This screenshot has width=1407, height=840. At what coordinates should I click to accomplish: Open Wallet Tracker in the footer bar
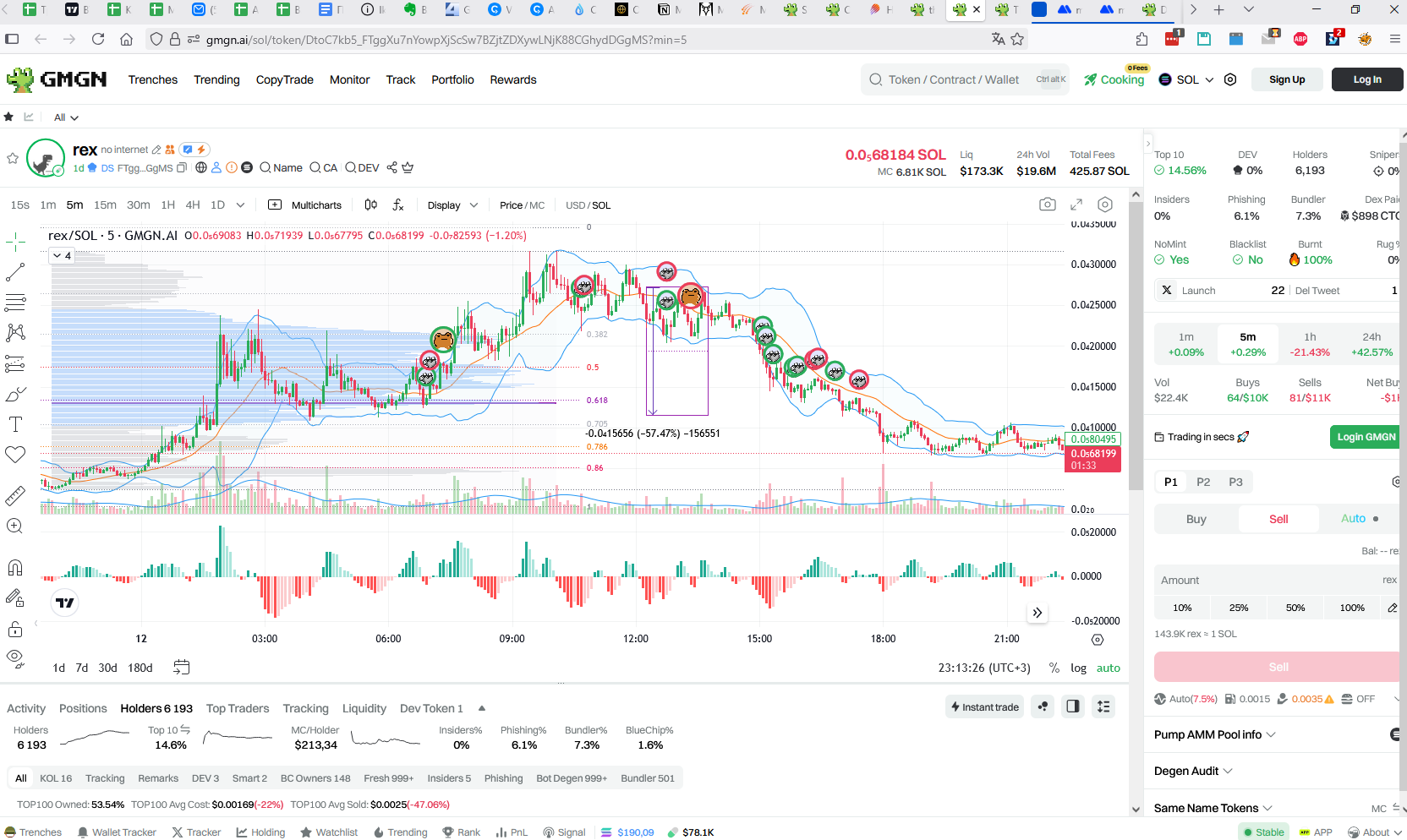coord(117,832)
